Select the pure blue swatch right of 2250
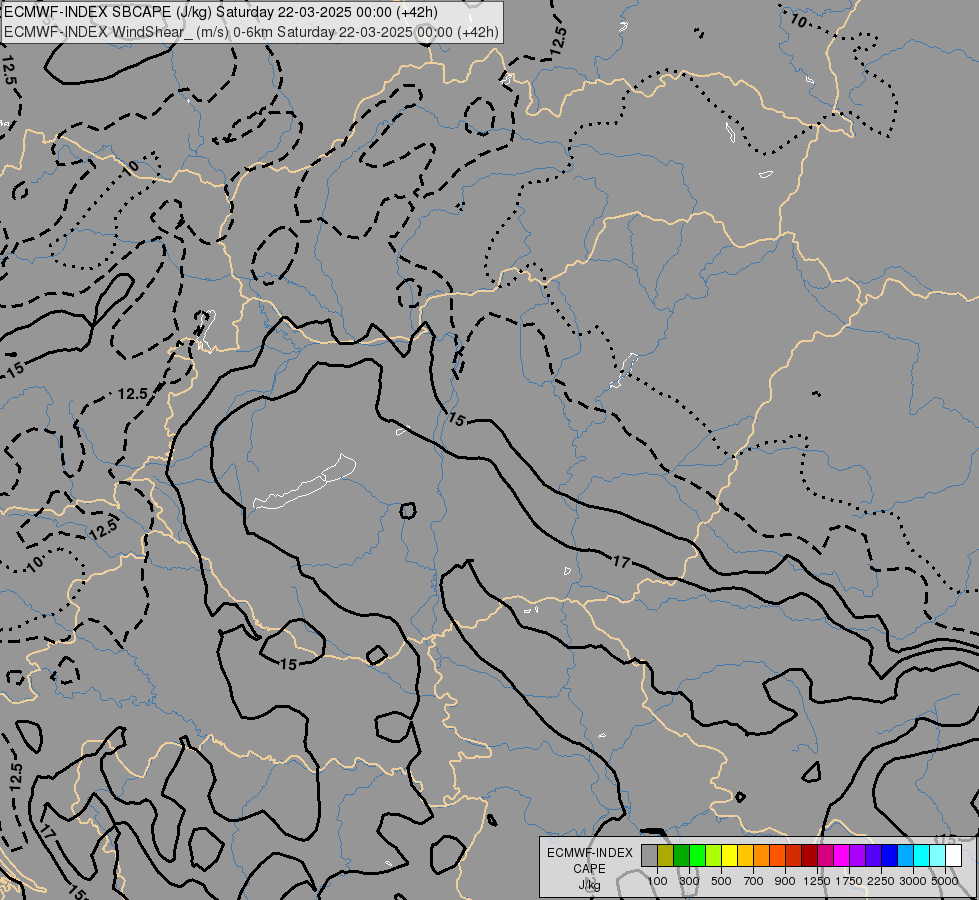This screenshot has width=979, height=900. click(890, 856)
